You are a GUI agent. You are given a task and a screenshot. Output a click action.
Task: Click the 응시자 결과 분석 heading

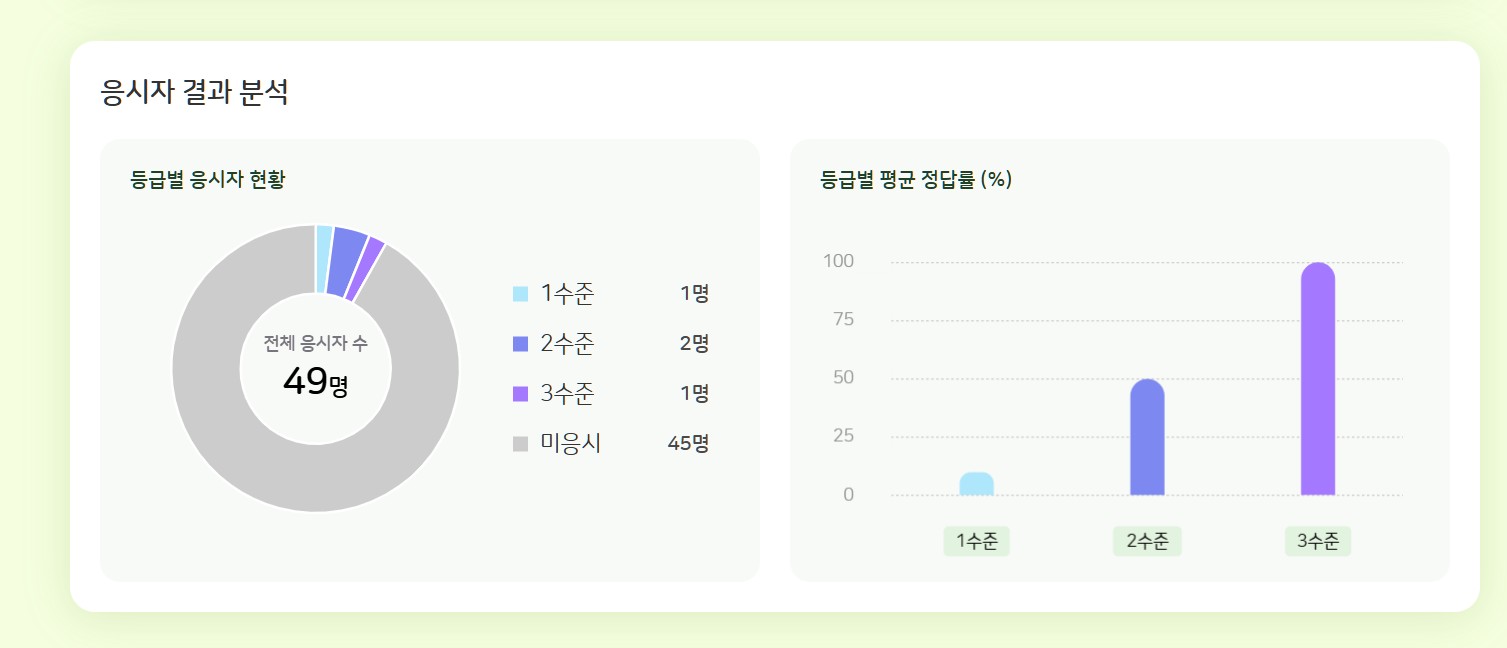point(195,93)
